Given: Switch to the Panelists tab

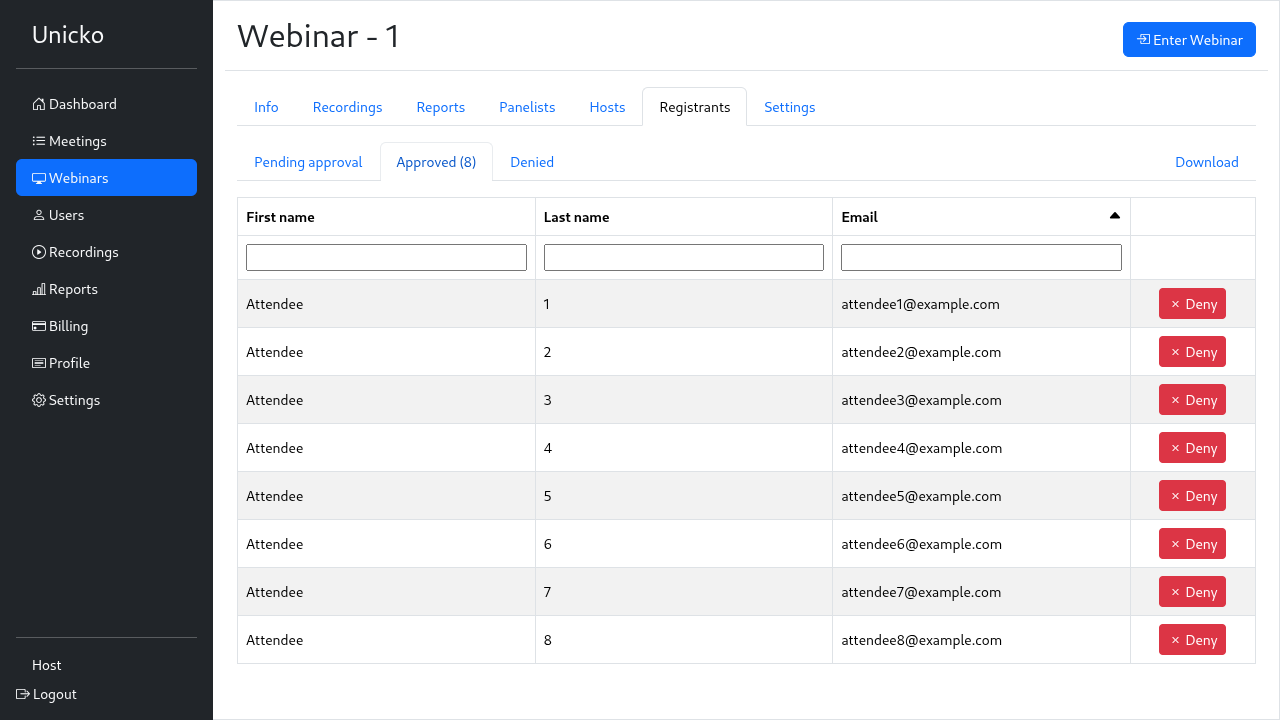Looking at the screenshot, I should [x=527, y=107].
